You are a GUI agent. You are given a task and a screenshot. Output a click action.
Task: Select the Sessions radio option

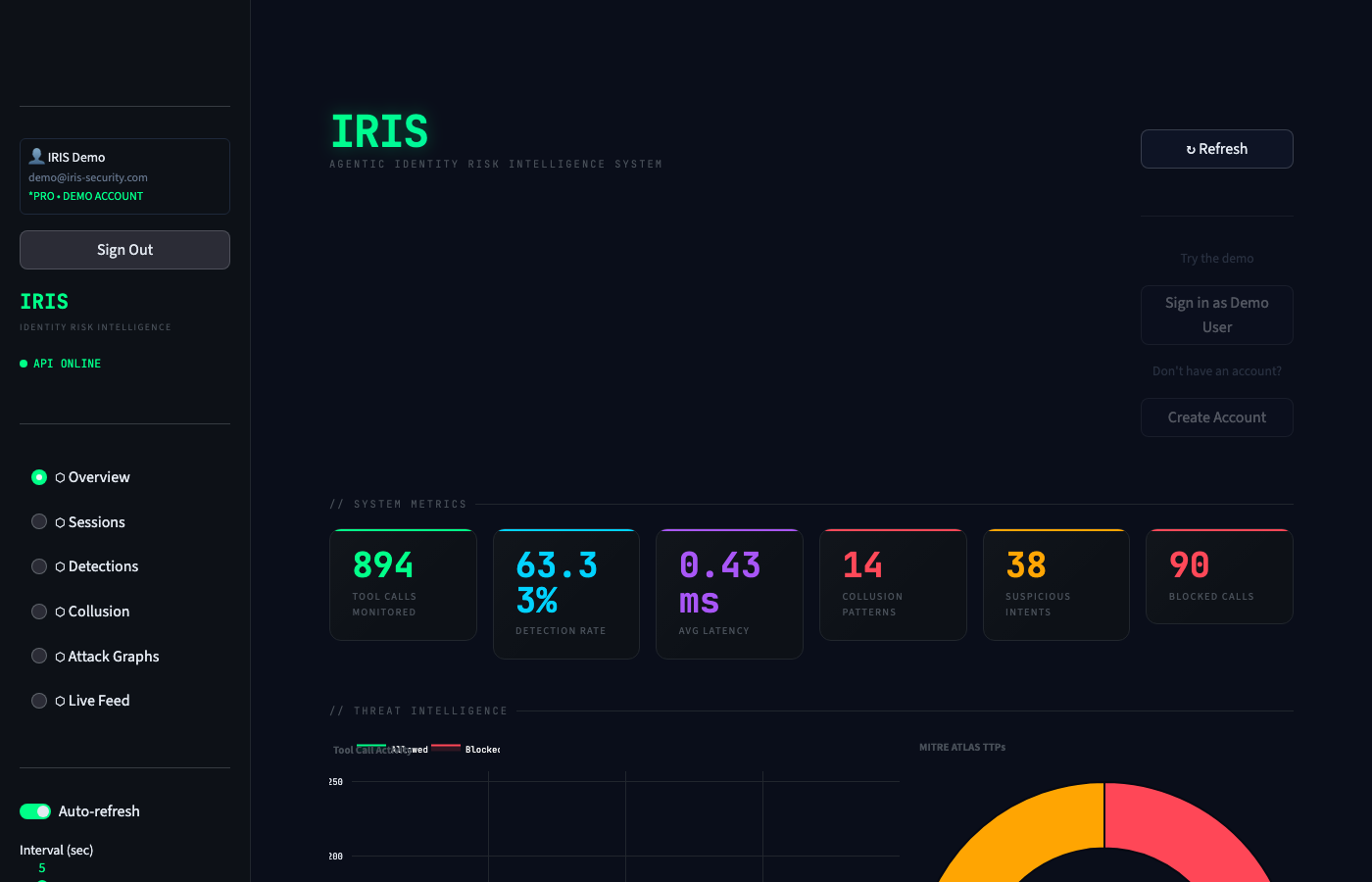click(x=39, y=521)
